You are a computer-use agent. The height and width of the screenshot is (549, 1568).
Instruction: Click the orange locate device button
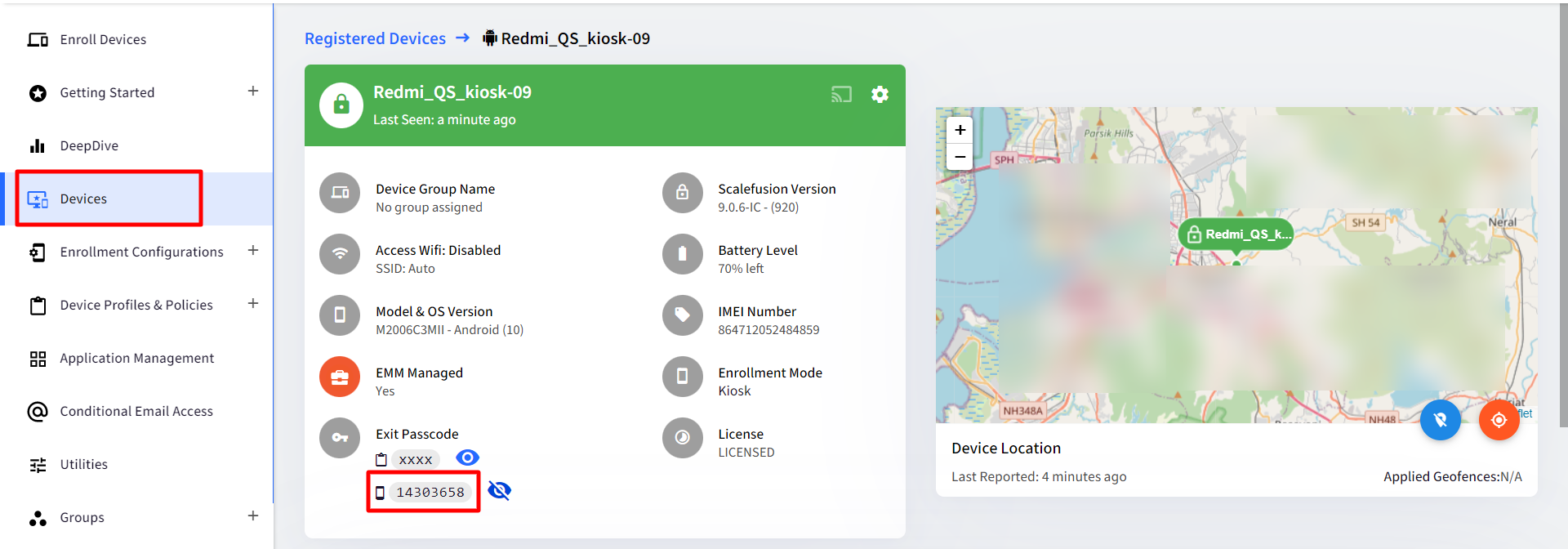(1499, 420)
